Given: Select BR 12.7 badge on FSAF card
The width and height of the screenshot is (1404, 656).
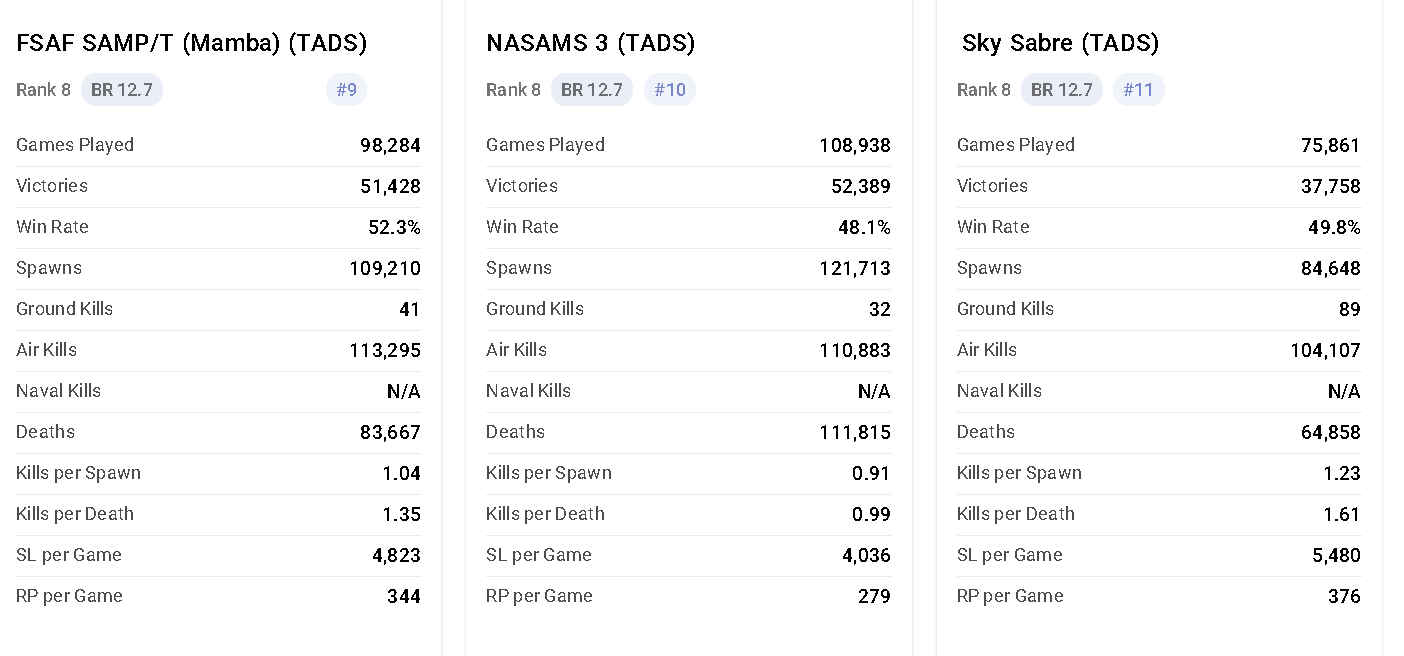Looking at the screenshot, I should [121, 90].
